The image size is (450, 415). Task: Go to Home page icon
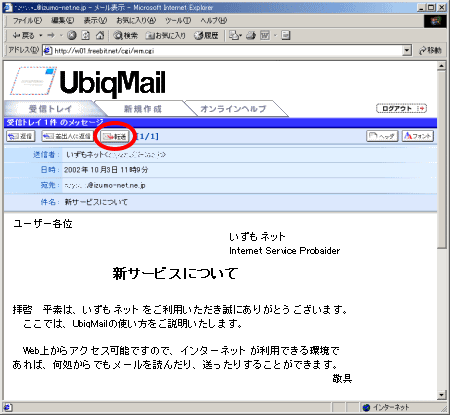tap(100, 35)
